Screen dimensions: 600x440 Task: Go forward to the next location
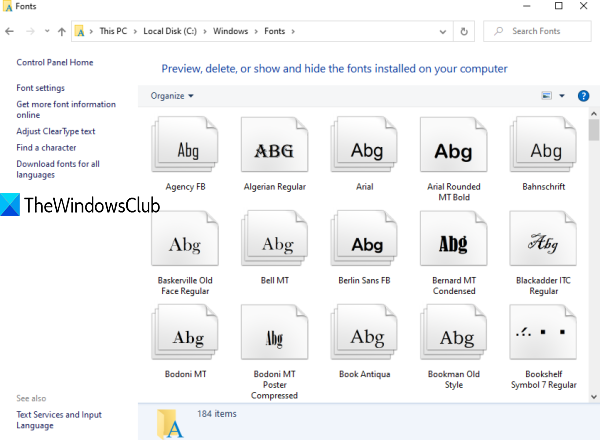[x=30, y=31]
